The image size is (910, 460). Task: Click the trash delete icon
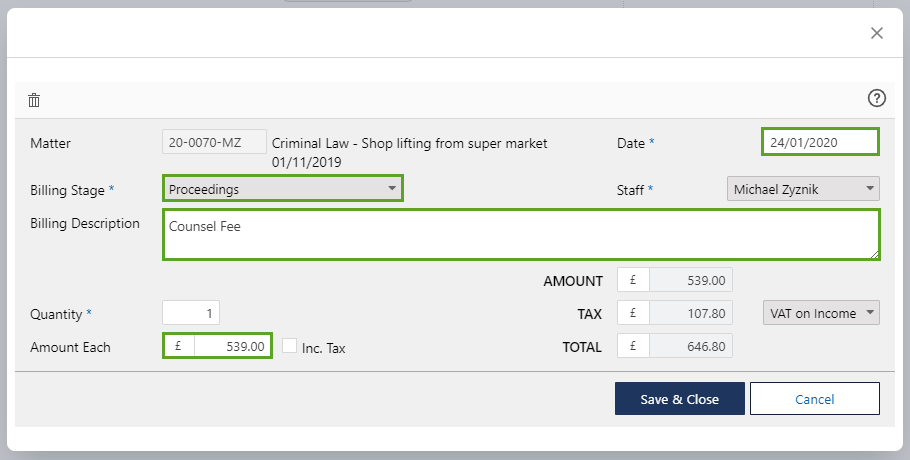tap(34, 99)
